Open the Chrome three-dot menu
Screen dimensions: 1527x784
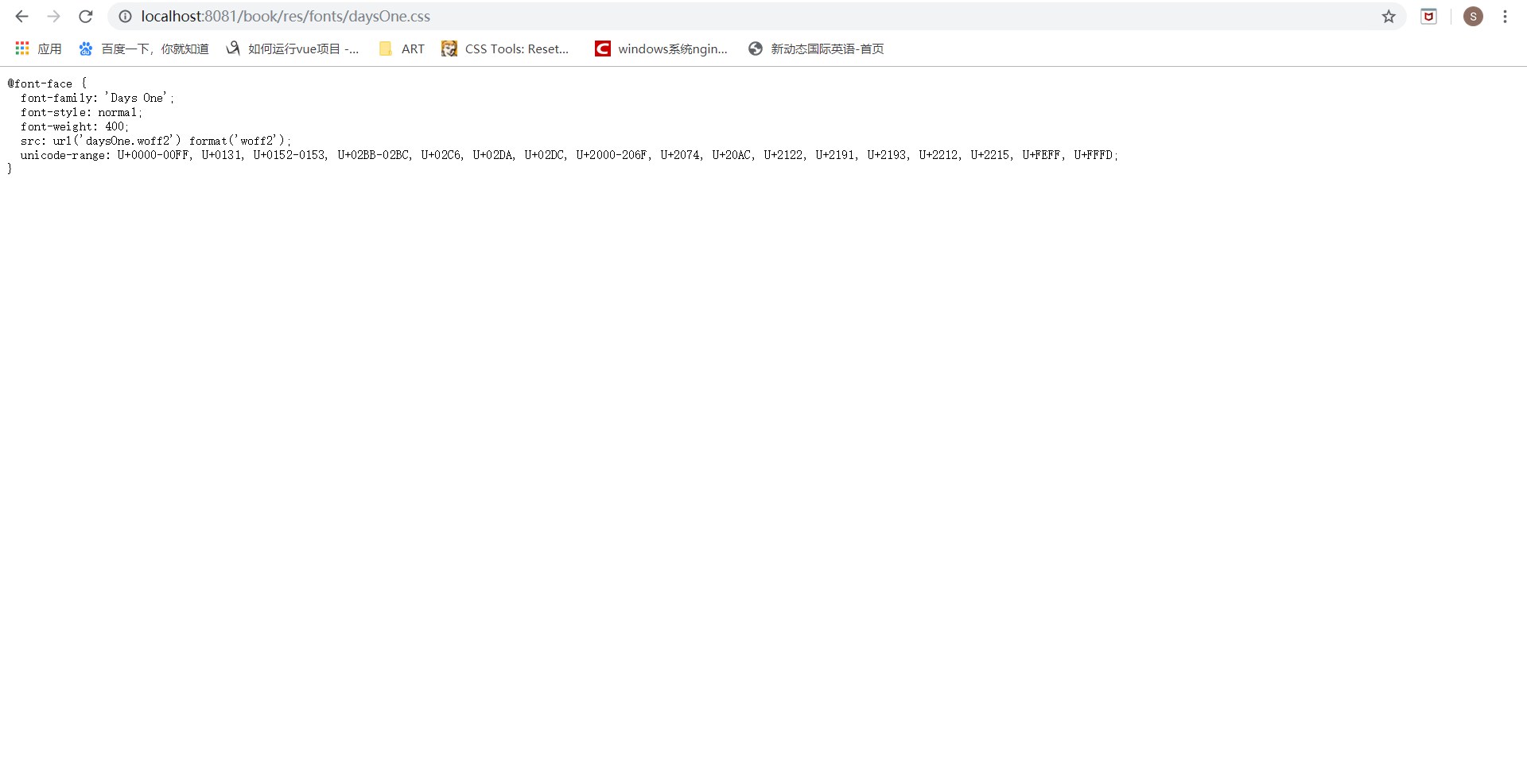point(1505,16)
